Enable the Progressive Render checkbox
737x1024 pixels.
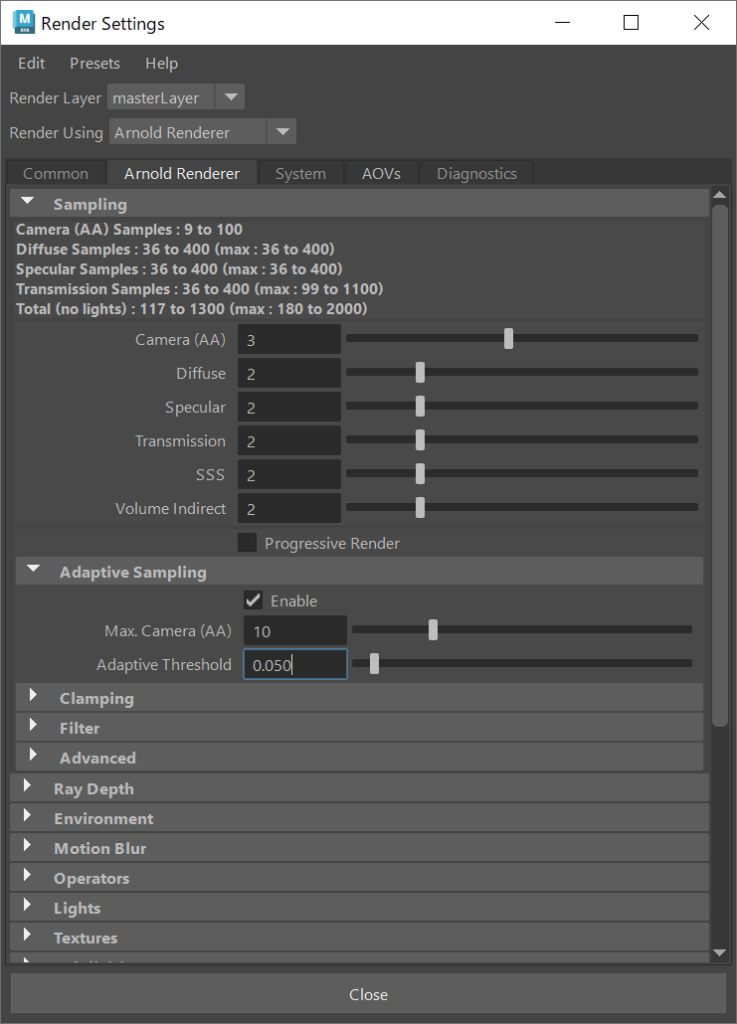[x=247, y=543]
